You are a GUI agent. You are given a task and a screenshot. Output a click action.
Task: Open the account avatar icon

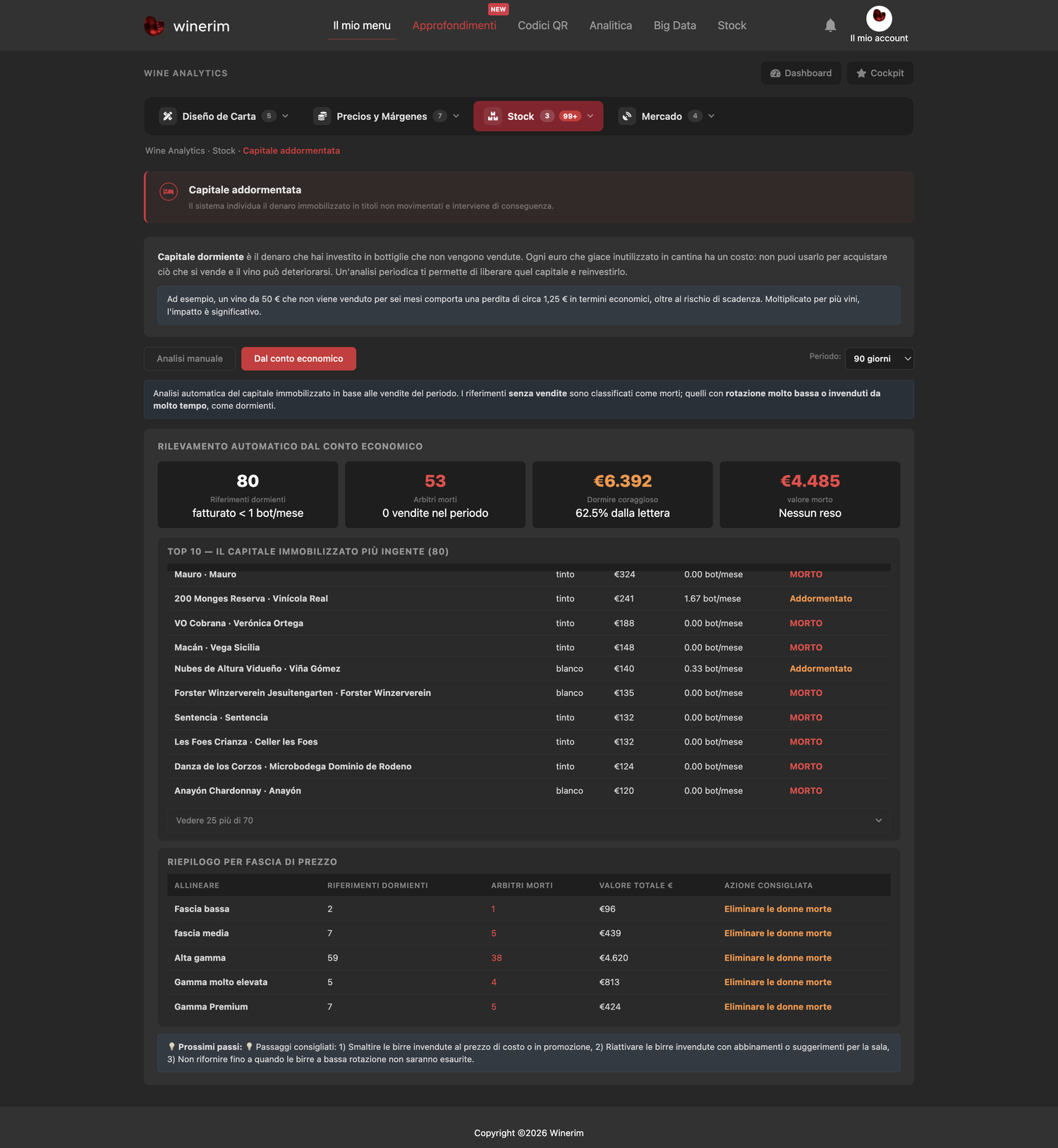pos(879,18)
